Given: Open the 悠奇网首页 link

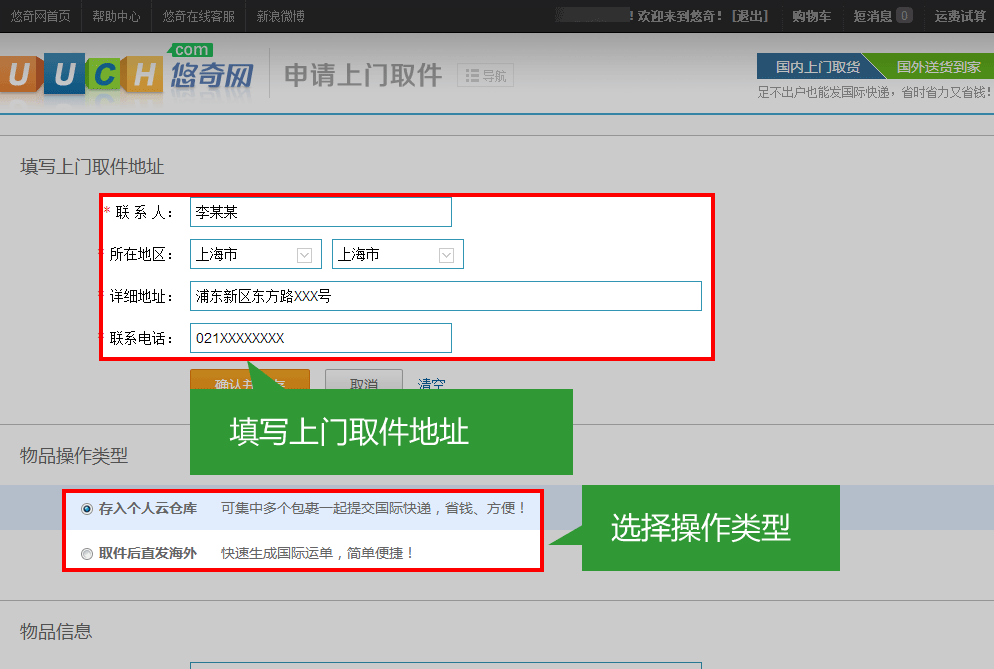Looking at the screenshot, I should pos(41,16).
